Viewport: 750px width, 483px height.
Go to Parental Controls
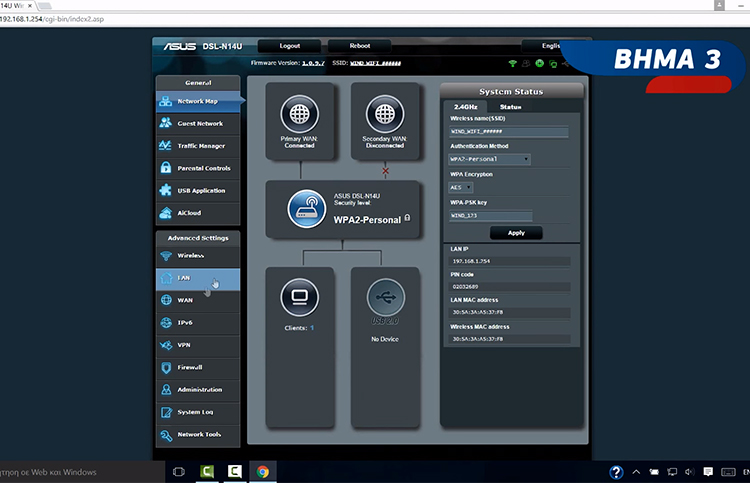(x=198, y=168)
